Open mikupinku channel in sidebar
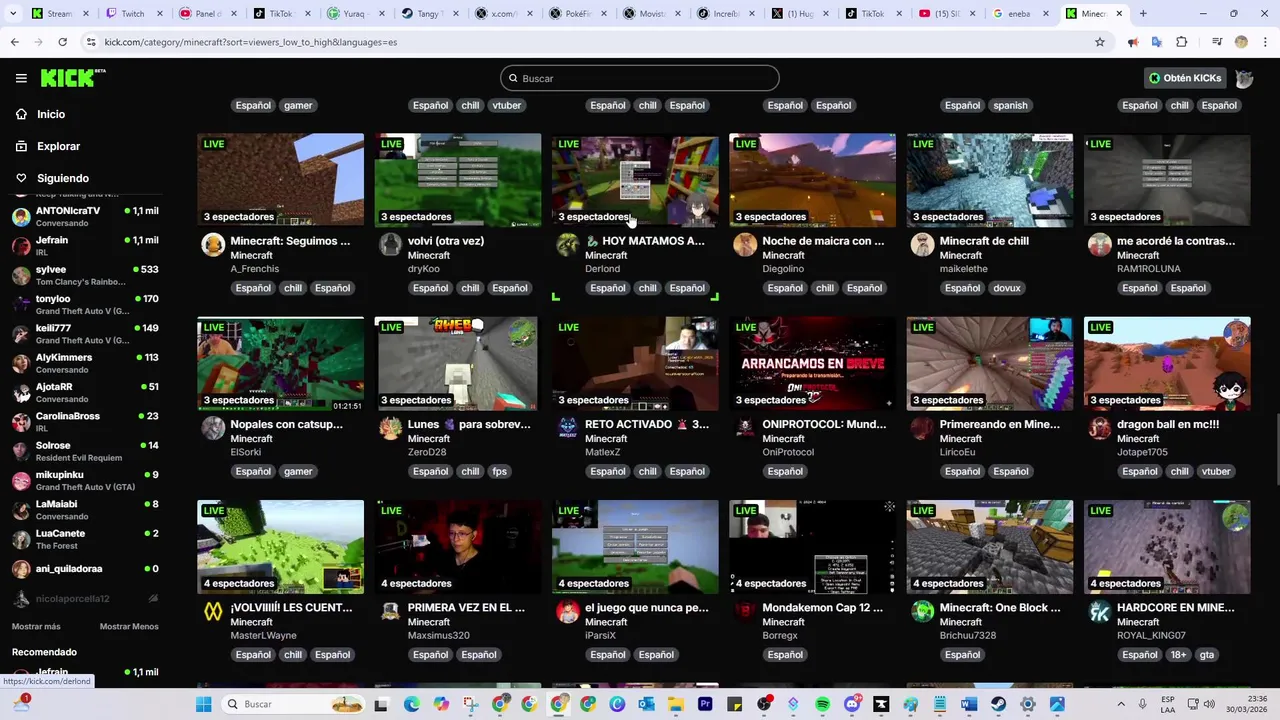 (84, 480)
